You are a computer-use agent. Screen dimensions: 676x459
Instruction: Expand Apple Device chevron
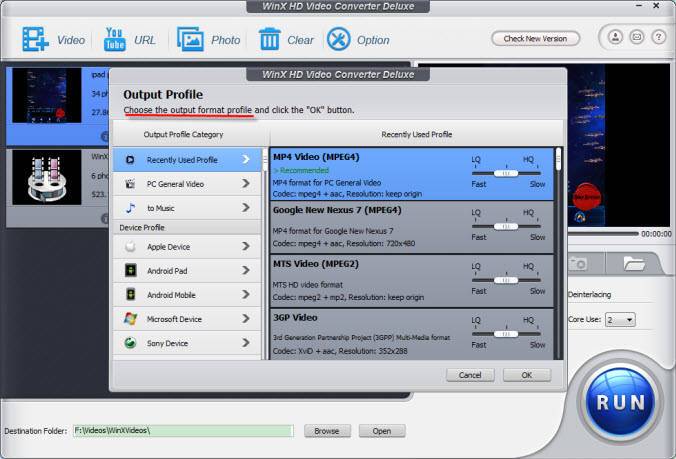[246, 246]
